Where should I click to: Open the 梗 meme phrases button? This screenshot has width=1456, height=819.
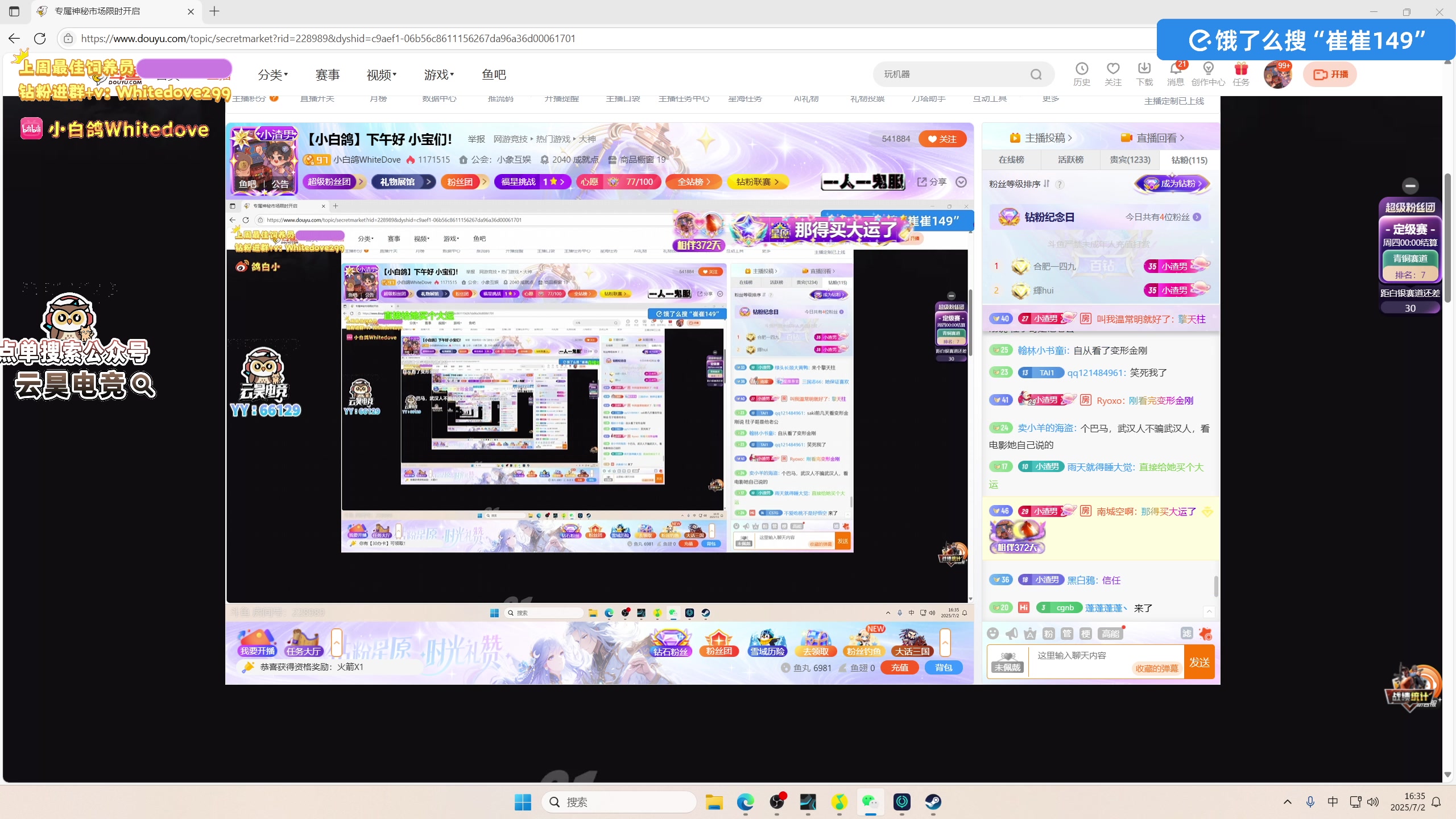coord(1086,634)
